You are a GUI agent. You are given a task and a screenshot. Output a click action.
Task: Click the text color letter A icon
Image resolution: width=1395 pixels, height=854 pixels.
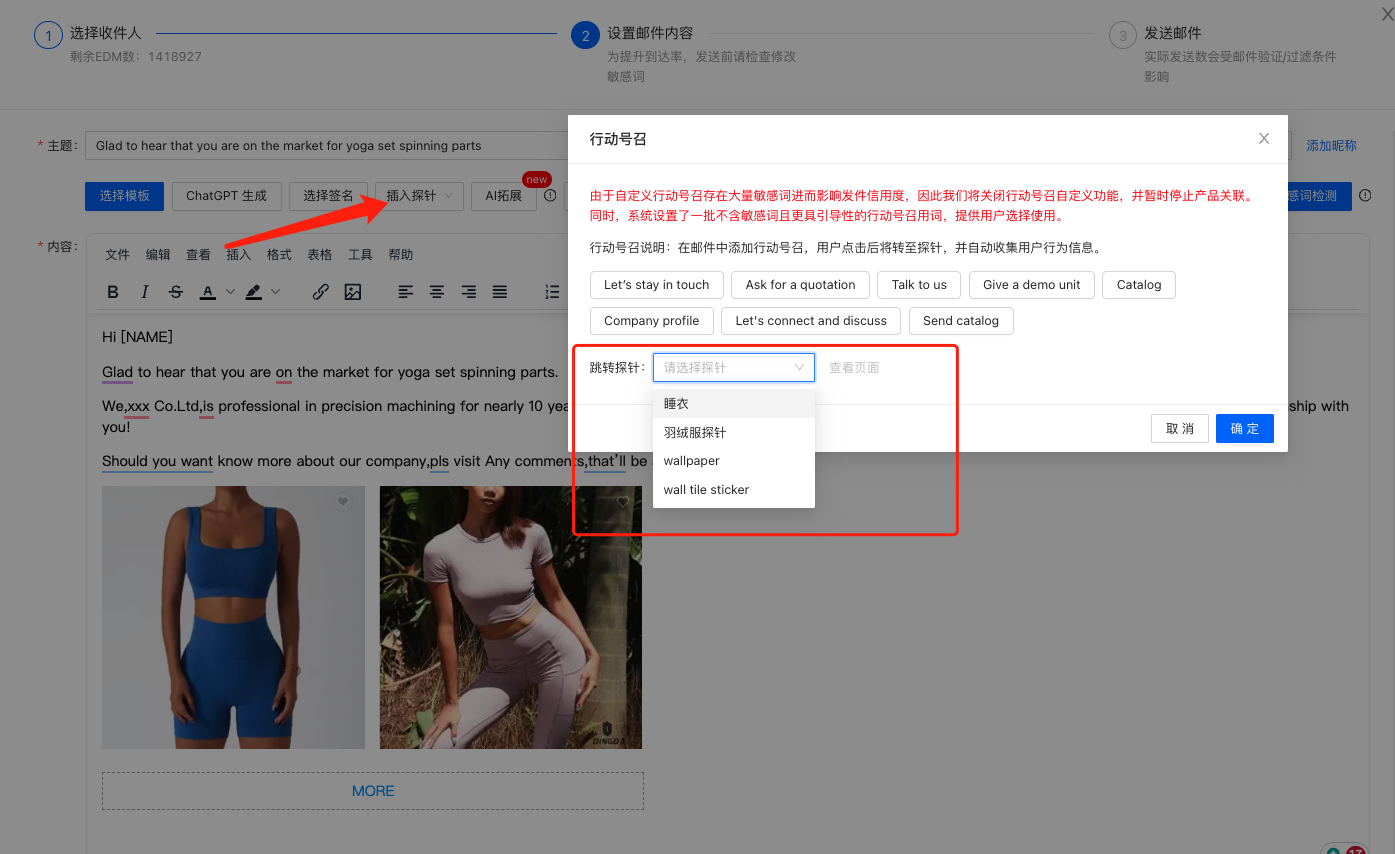pos(207,292)
